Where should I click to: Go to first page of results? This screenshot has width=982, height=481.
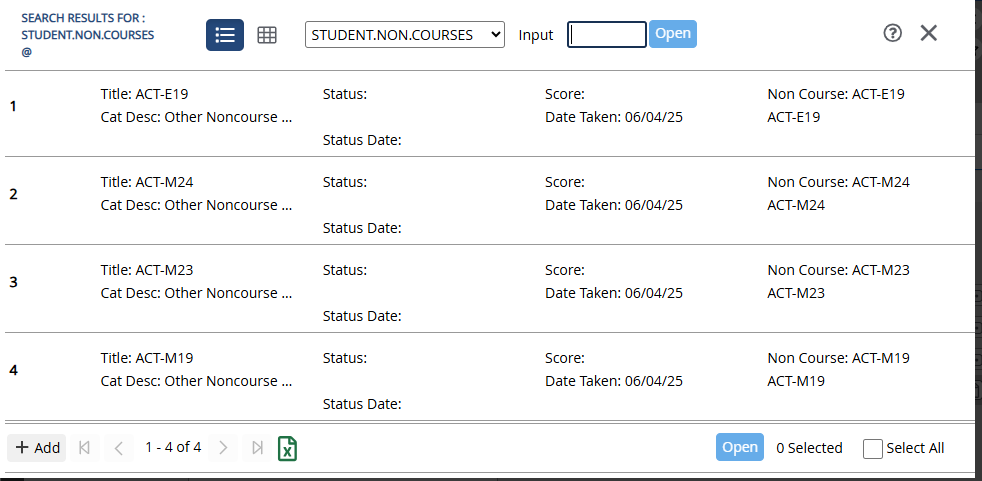pos(85,448)
